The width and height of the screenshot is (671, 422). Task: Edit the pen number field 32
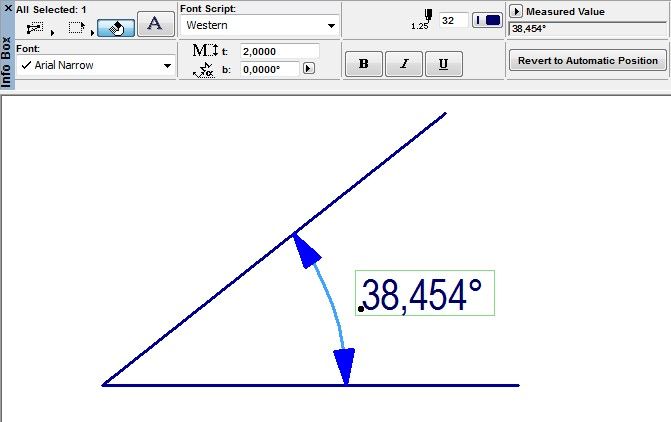(454, 21)
